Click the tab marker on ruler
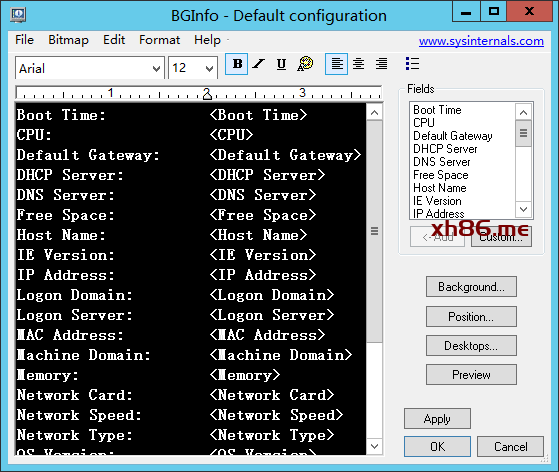 point(207,94)
